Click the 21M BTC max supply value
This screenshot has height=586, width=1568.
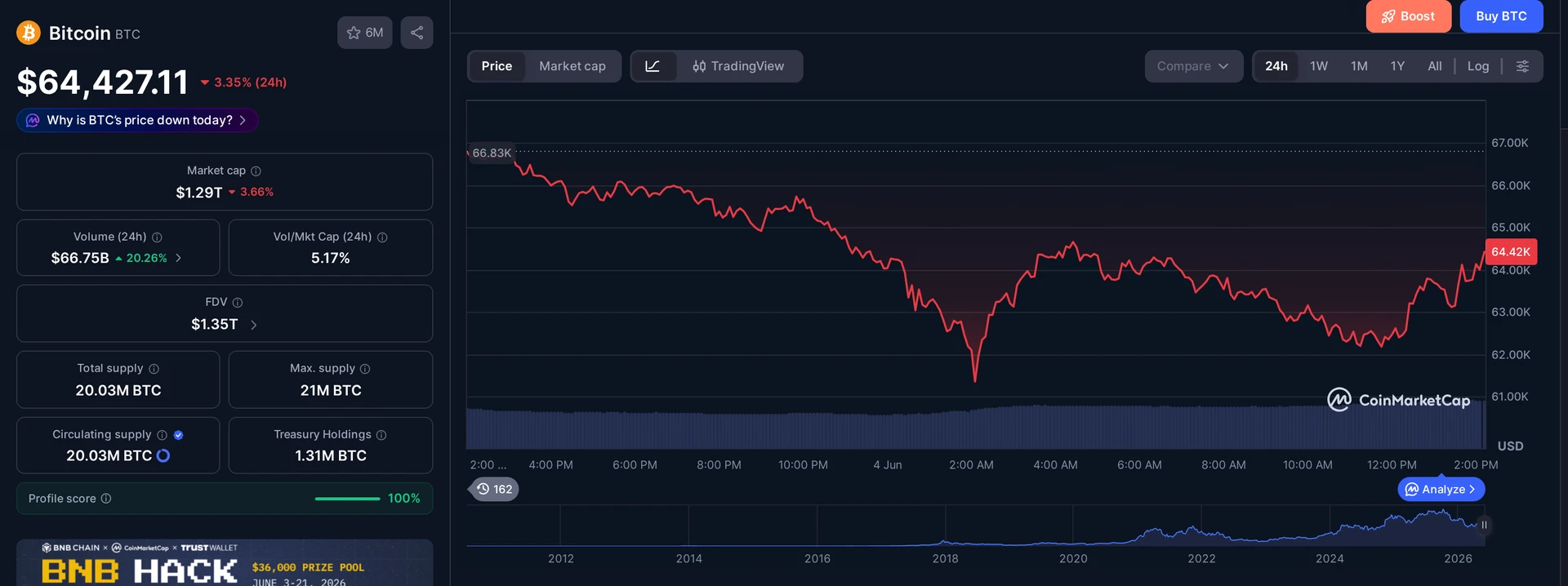coord(331,390)
